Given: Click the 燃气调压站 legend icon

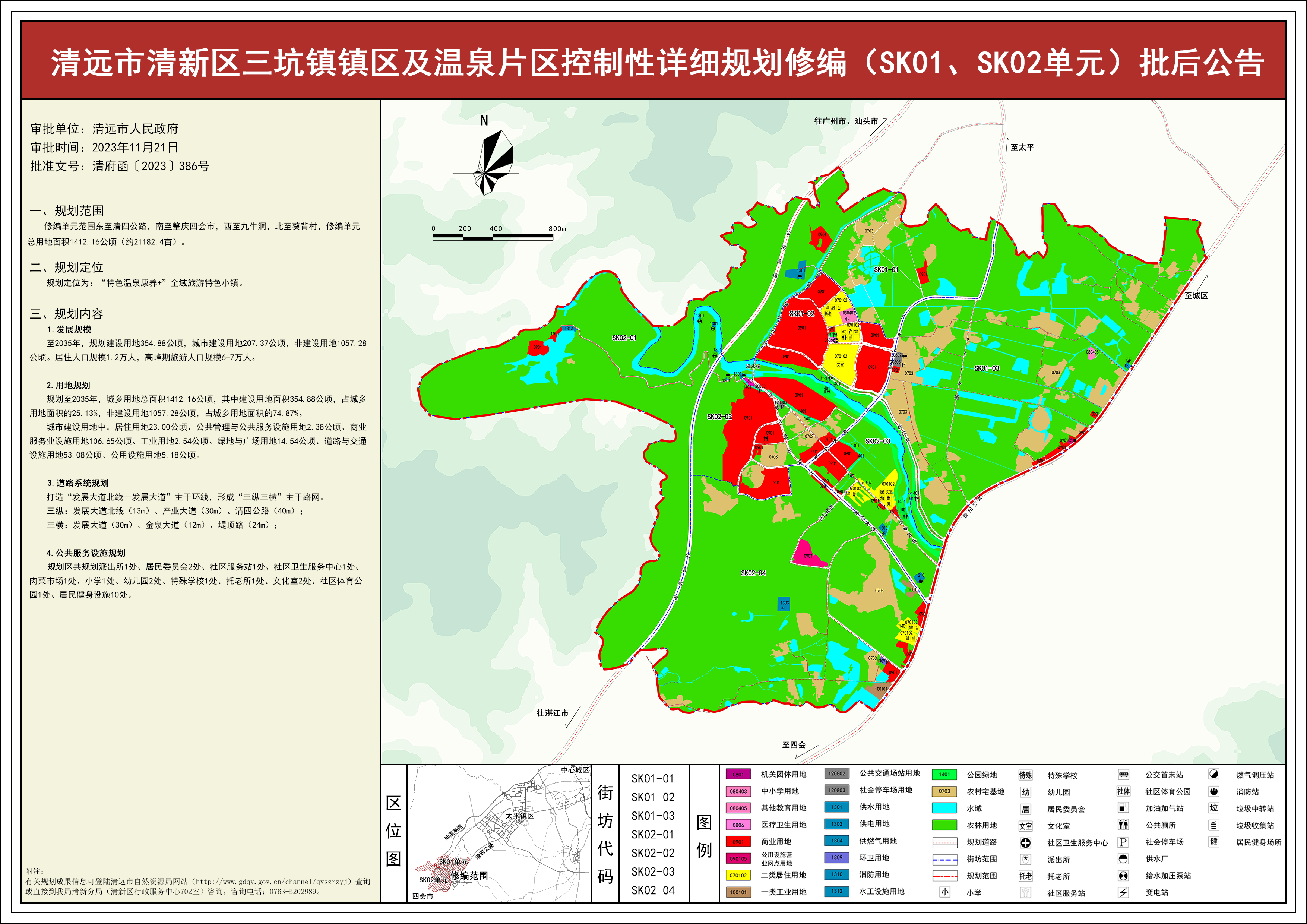Looking at the screenshot, I should click(x=1213, y=774).
